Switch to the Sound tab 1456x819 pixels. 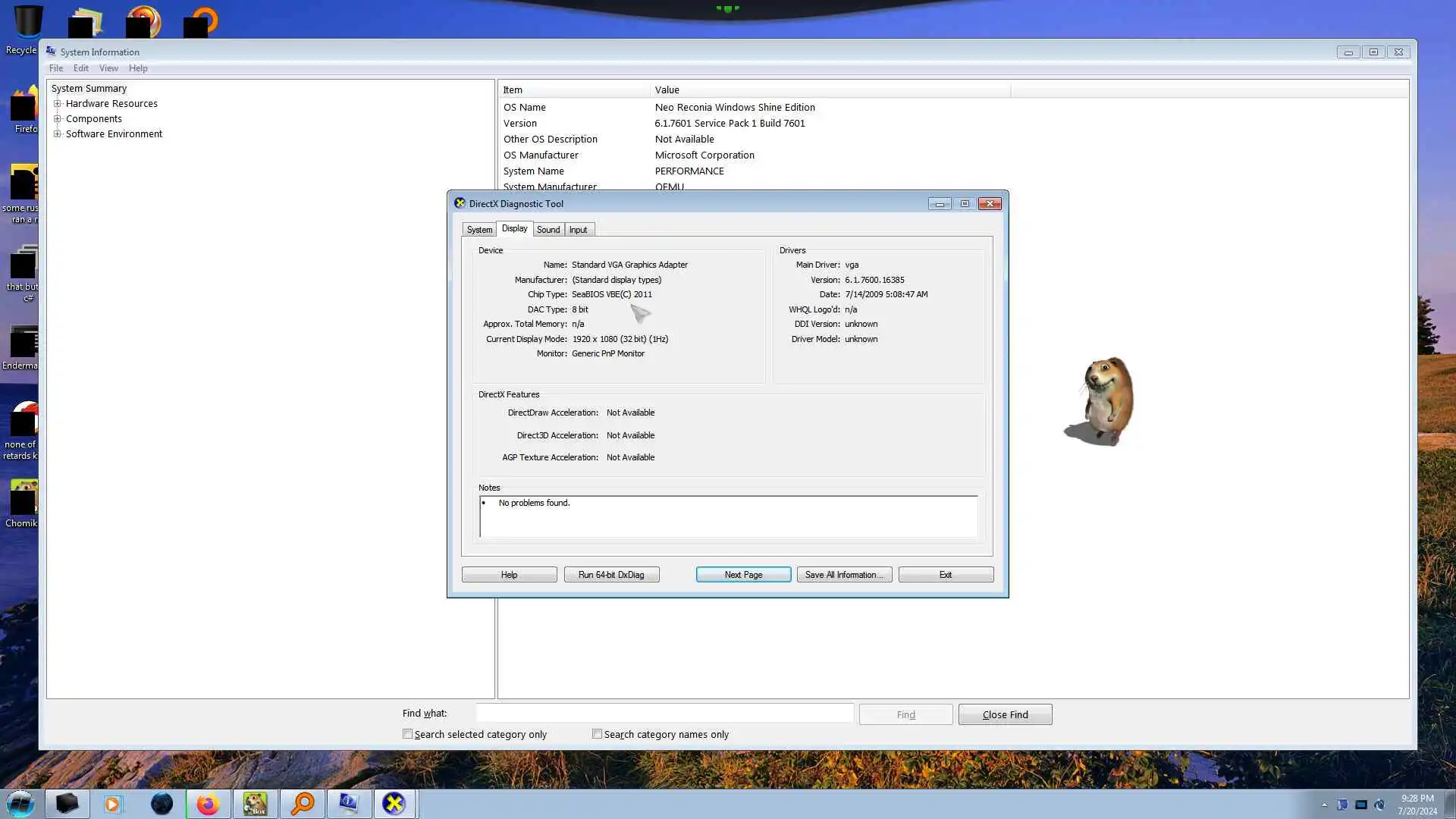pyautogui.click(x=548, y=230)
